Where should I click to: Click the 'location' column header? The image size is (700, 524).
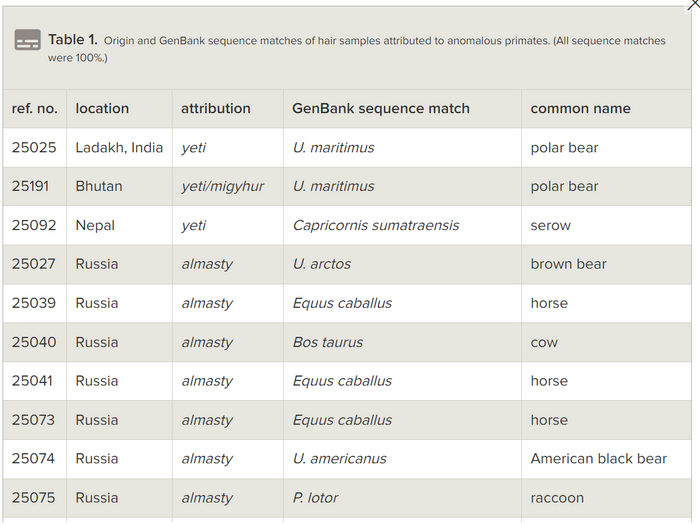pyautogui.click(x=102, y=108)
